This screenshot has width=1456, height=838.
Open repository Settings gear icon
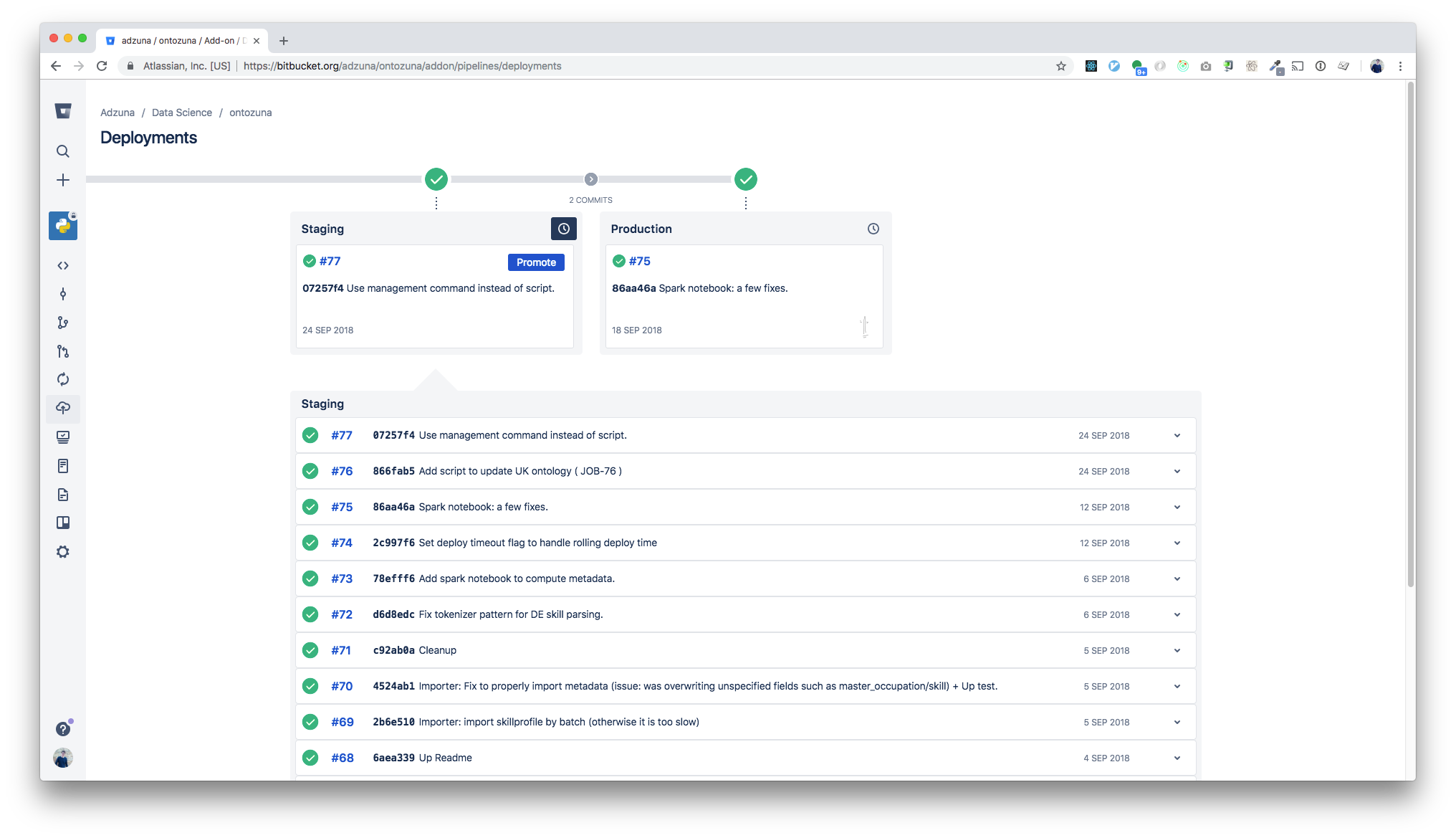[x=63, y=551]
